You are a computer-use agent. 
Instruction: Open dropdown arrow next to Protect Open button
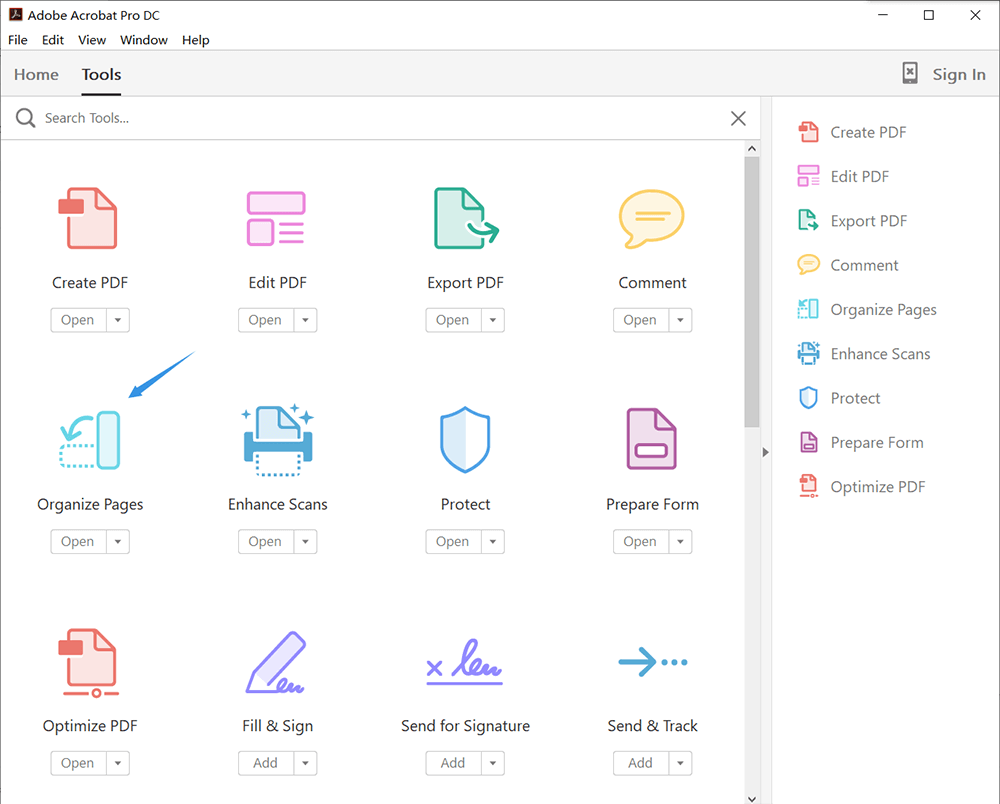[493, 542]
